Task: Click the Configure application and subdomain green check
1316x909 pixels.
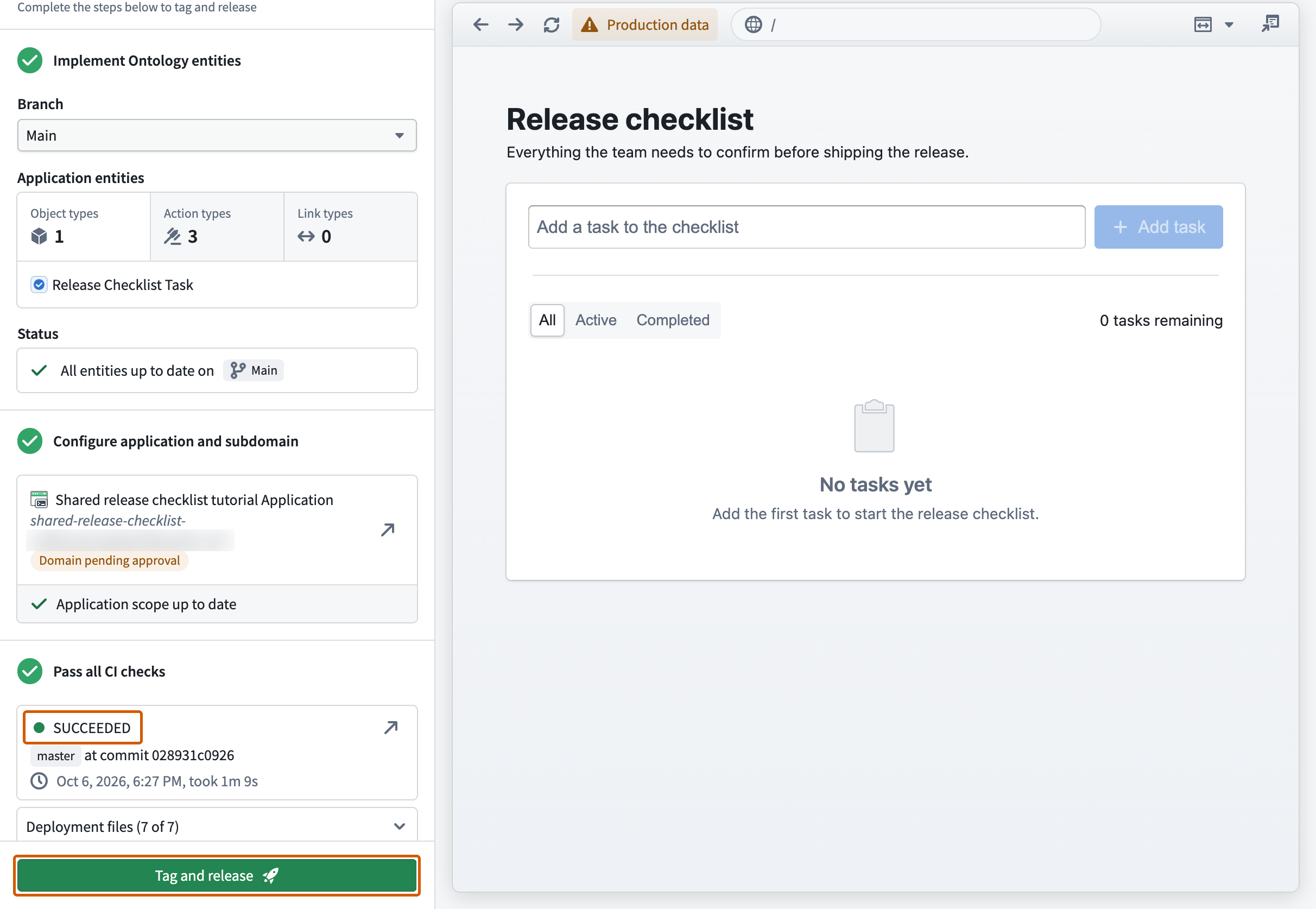Action: pyautogui.click(x=30, y=441)
